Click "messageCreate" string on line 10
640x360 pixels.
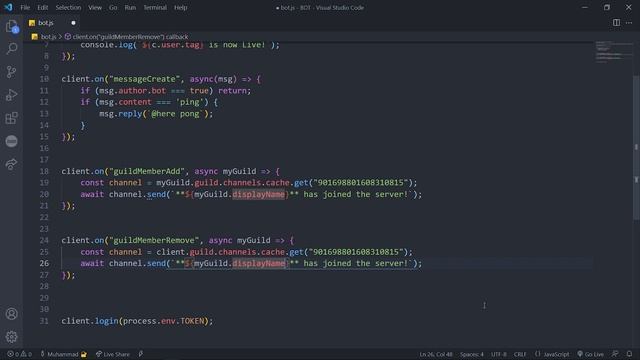(144, 79)
